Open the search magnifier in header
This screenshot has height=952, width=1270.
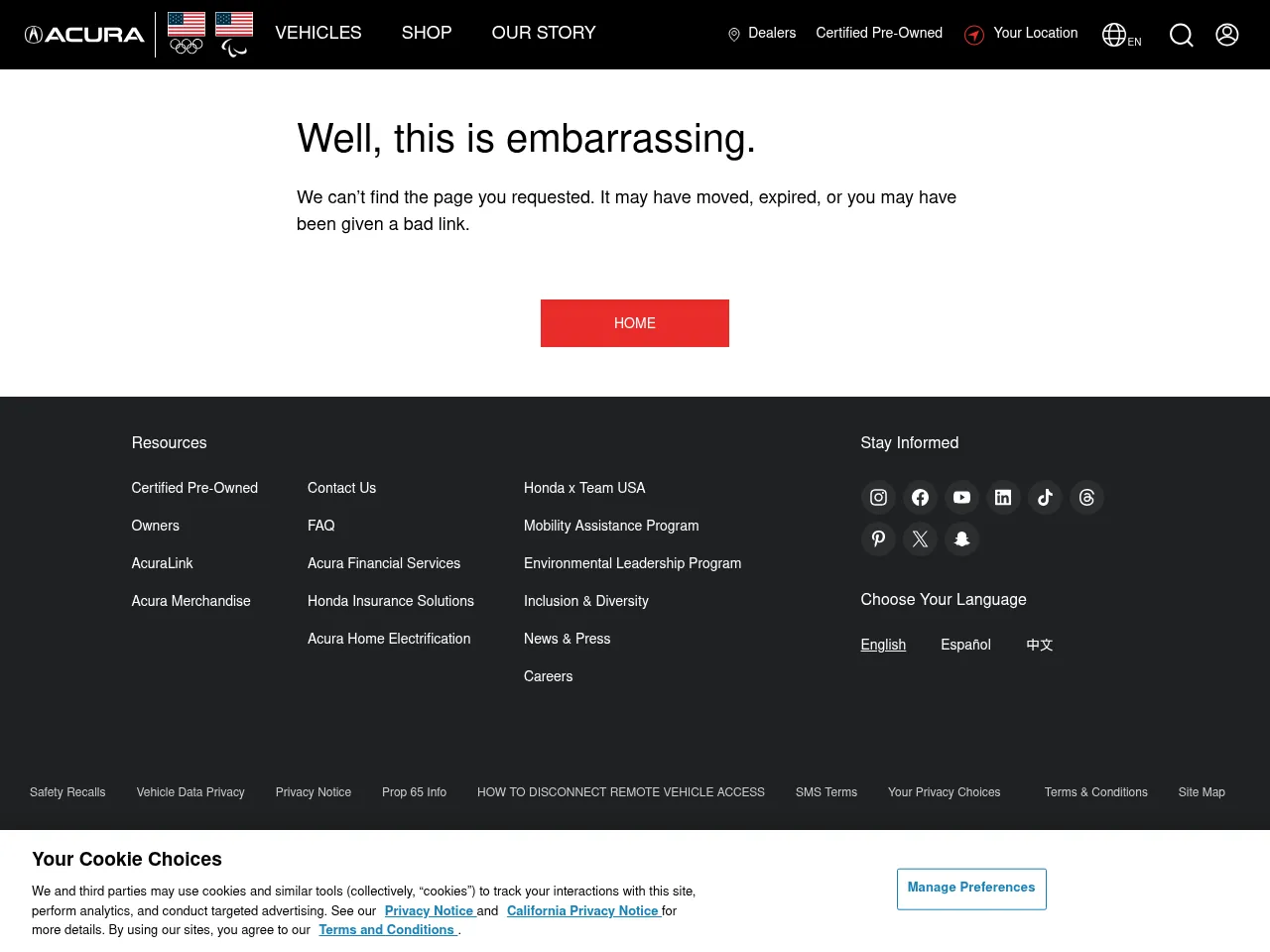(1181, 35)
